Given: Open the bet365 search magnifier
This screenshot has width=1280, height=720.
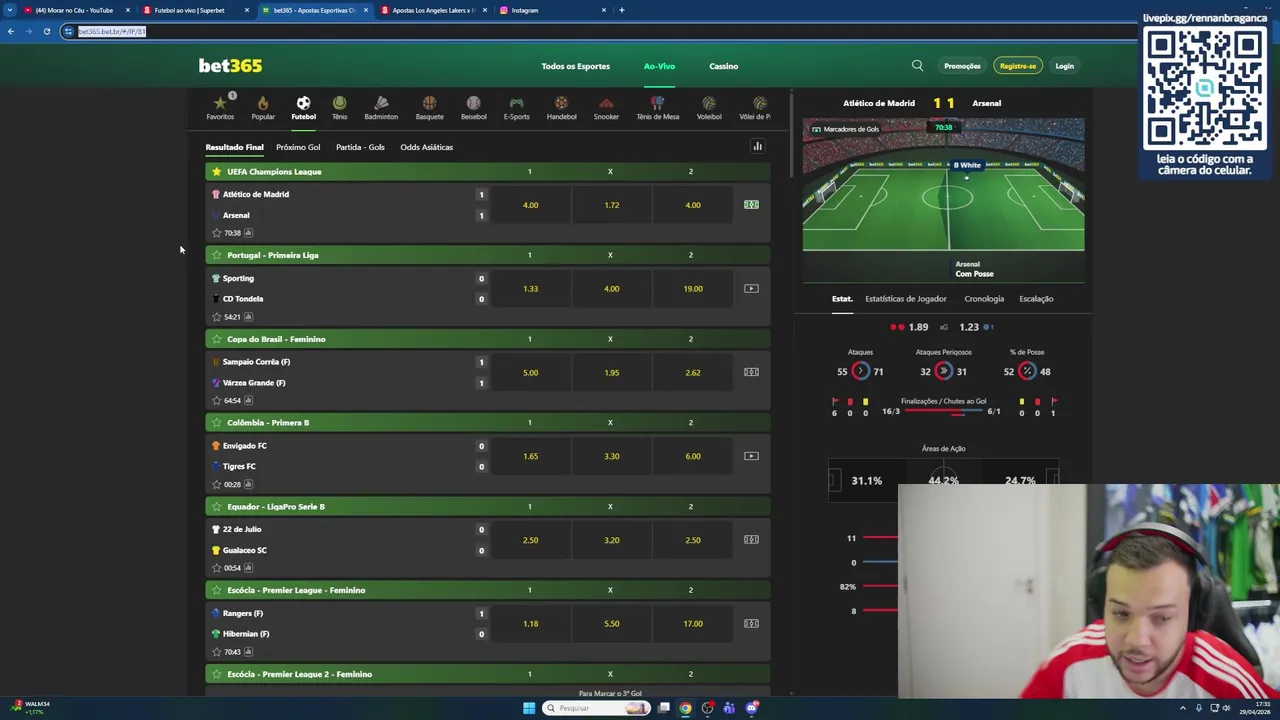Looking at the screenshot, I should click(917, 66).
